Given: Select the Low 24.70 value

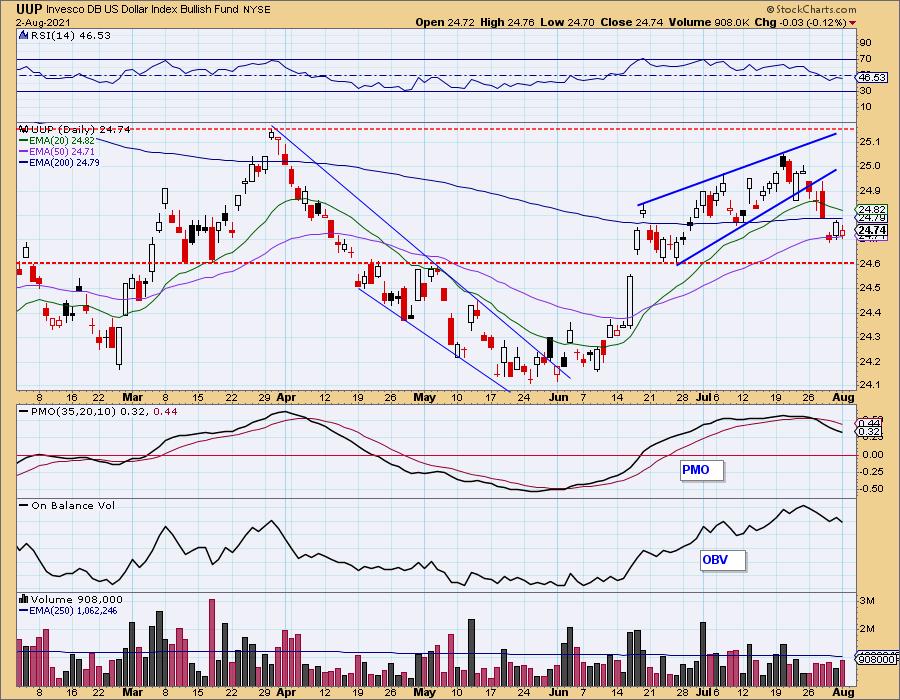Looking at the screenshot, I should point(567,22).
